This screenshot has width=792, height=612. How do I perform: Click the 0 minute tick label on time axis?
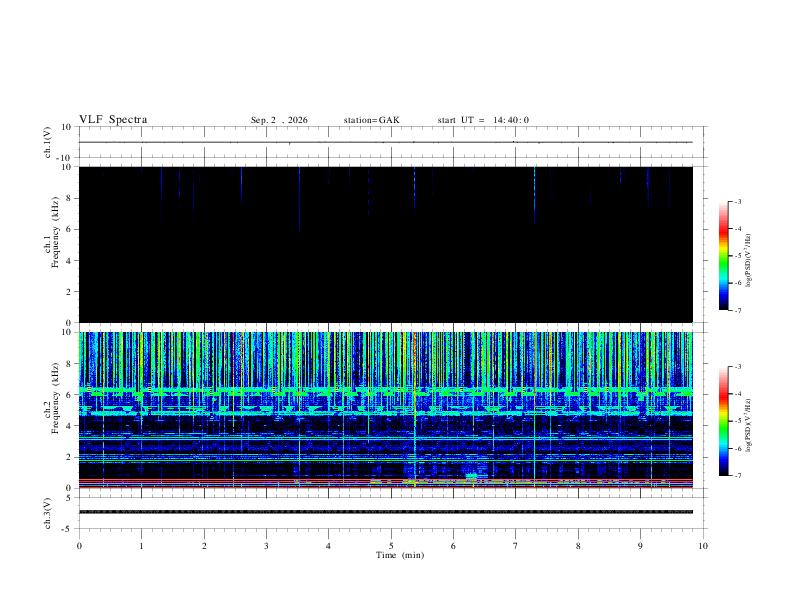click(x=79, y=546)
